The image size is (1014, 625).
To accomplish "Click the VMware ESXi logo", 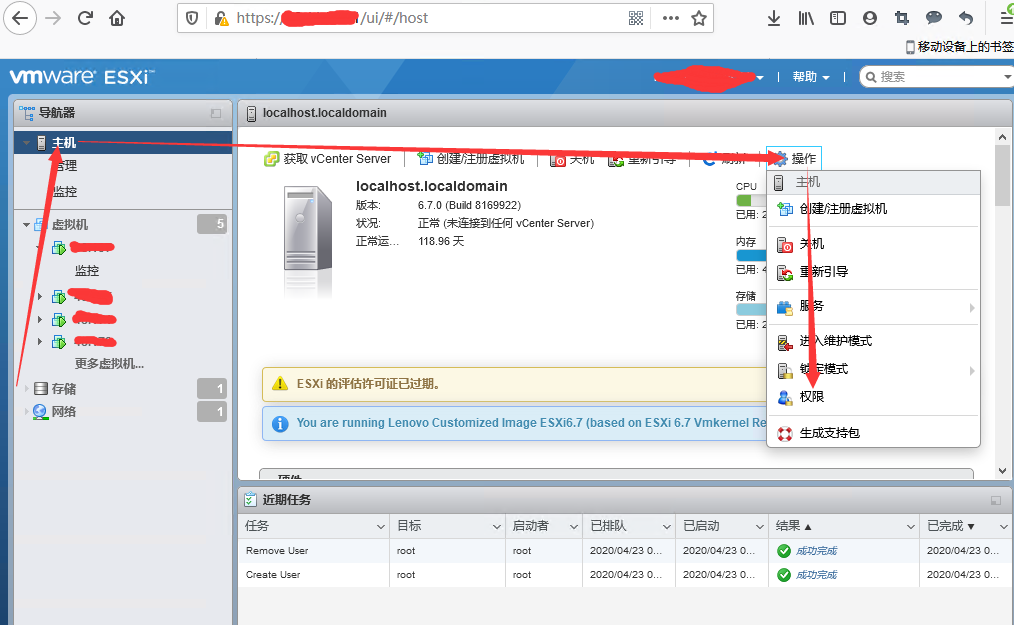I will pos(81,77).
